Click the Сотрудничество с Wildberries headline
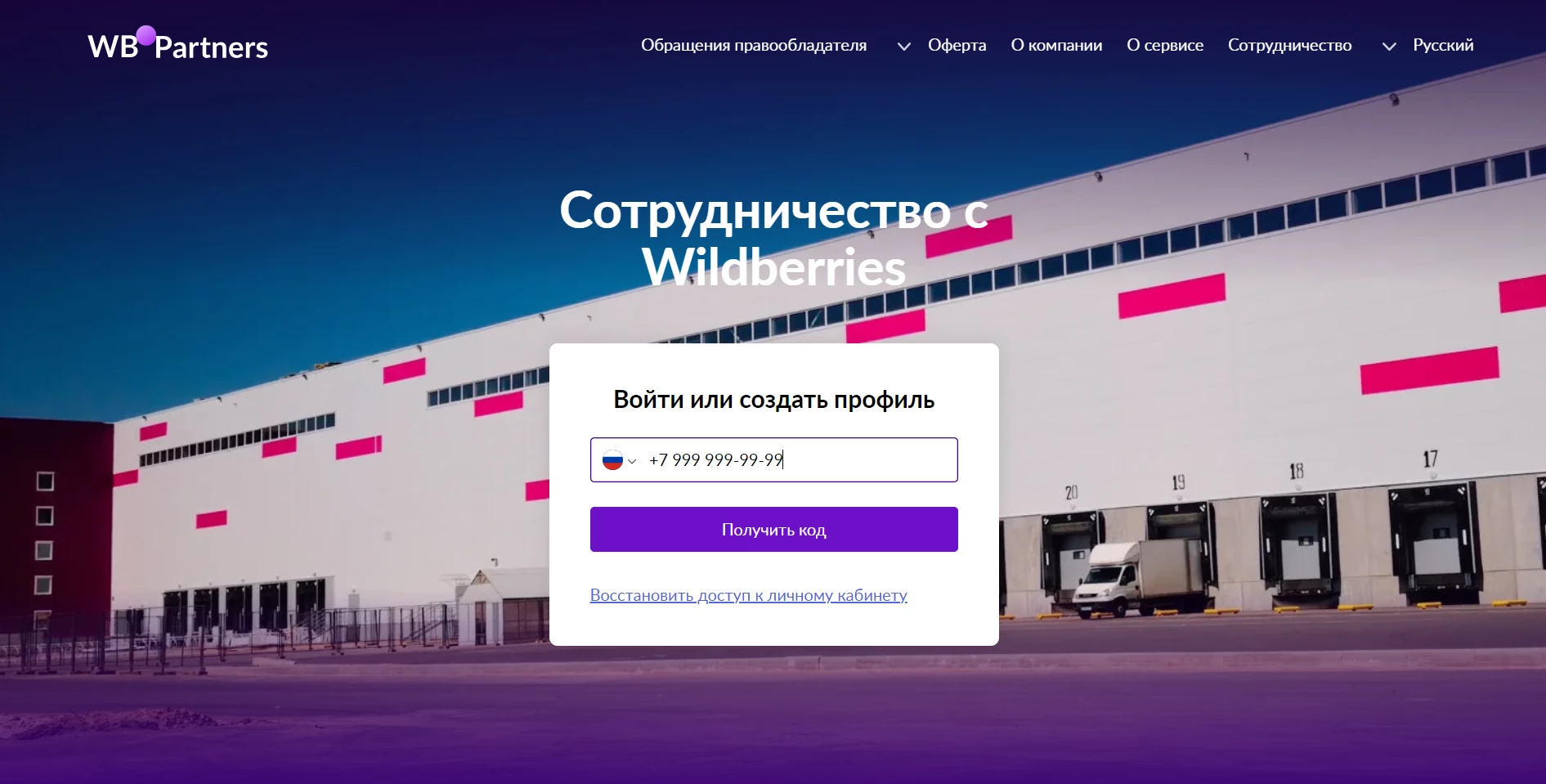 (773, 238)
